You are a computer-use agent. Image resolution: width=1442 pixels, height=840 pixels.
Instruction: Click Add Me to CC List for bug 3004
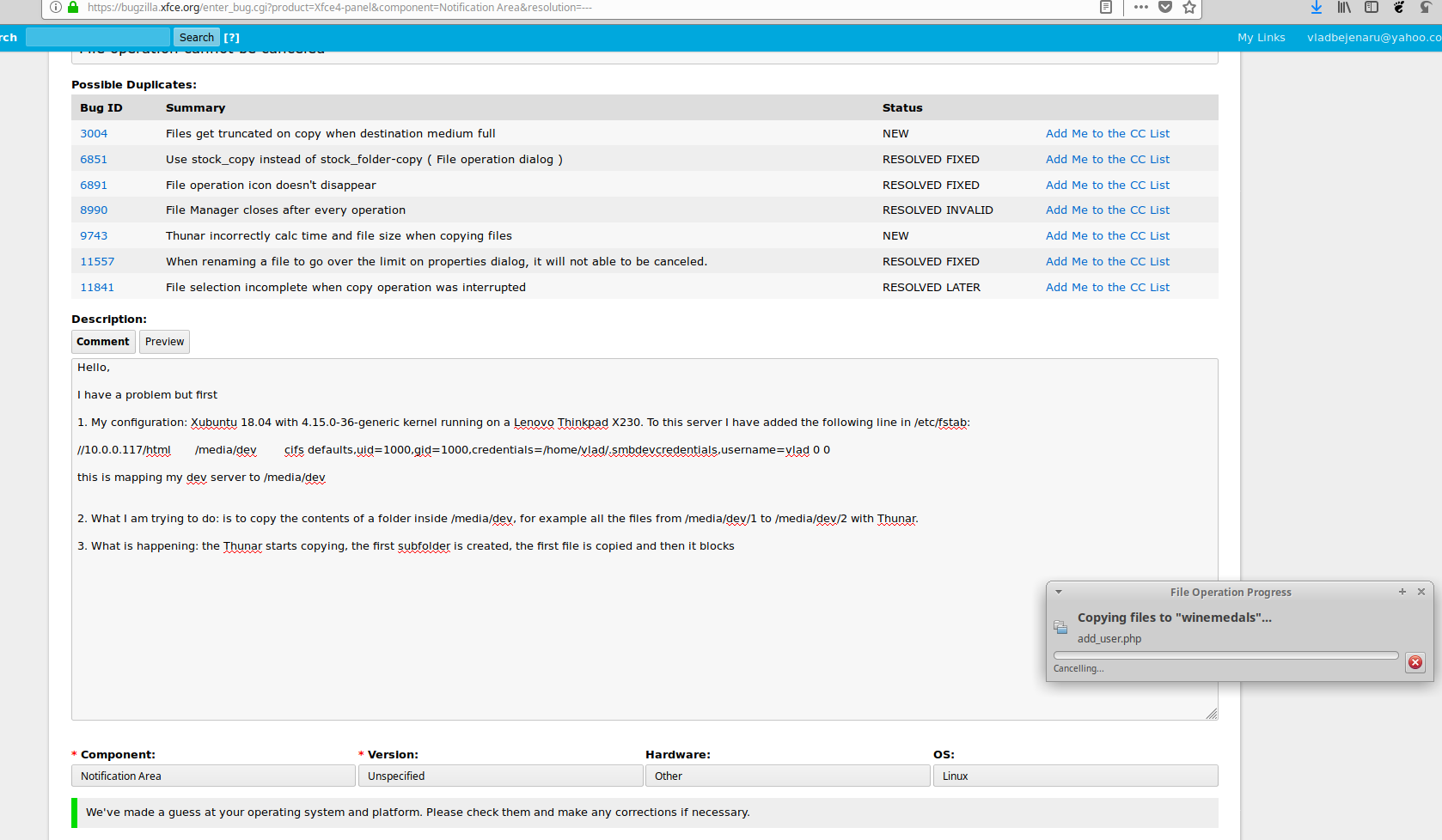(x=1107, y=134)
